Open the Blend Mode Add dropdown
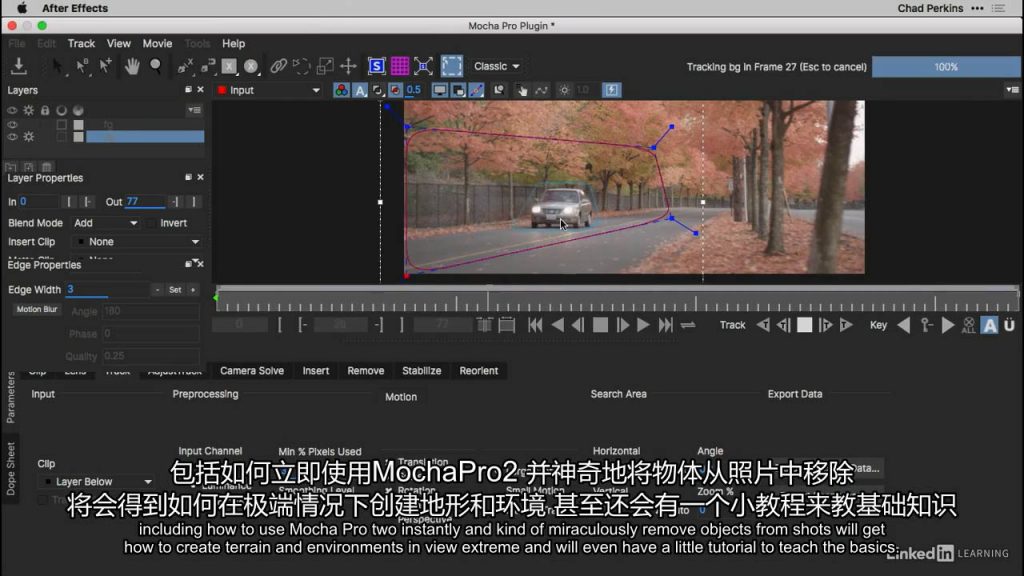The width and height of the screenshot is (1024, 576). [x=105, y=223]
